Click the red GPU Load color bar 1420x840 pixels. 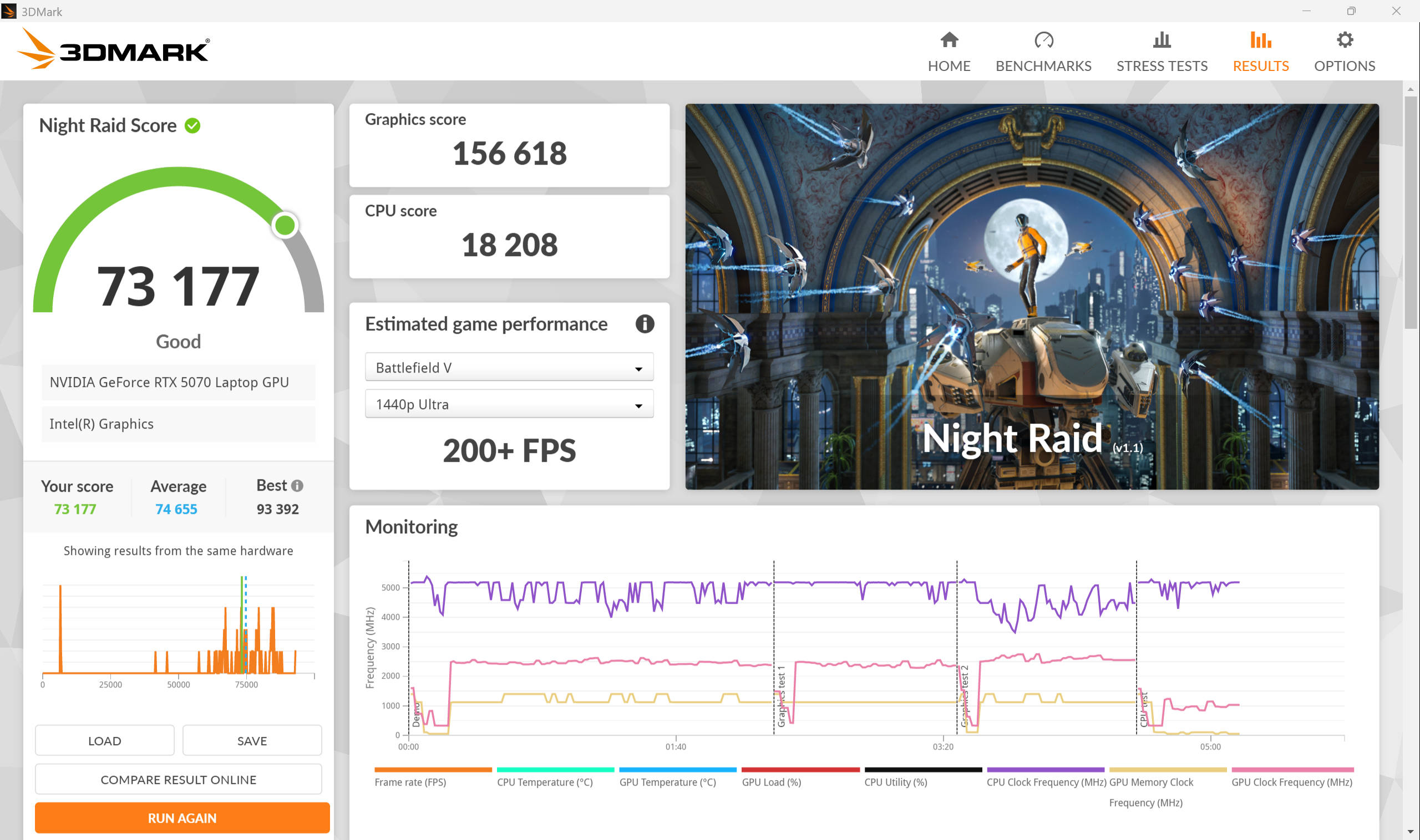point(800,770)
